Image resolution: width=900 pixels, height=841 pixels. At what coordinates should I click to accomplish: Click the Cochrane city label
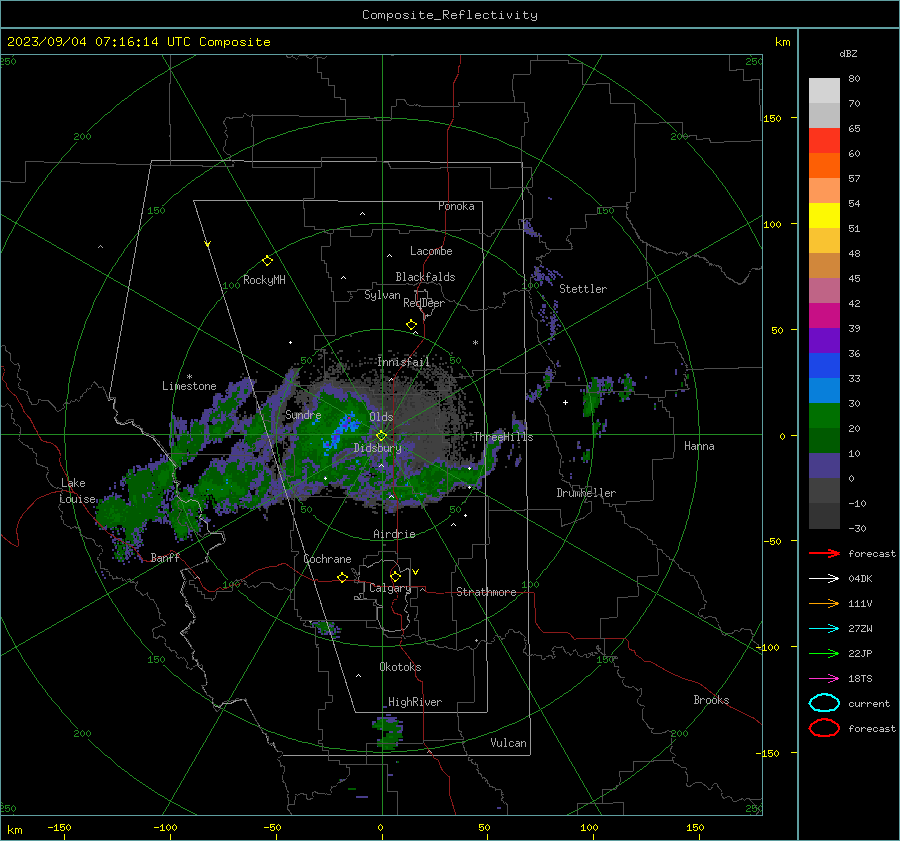[x=327, y=559]
